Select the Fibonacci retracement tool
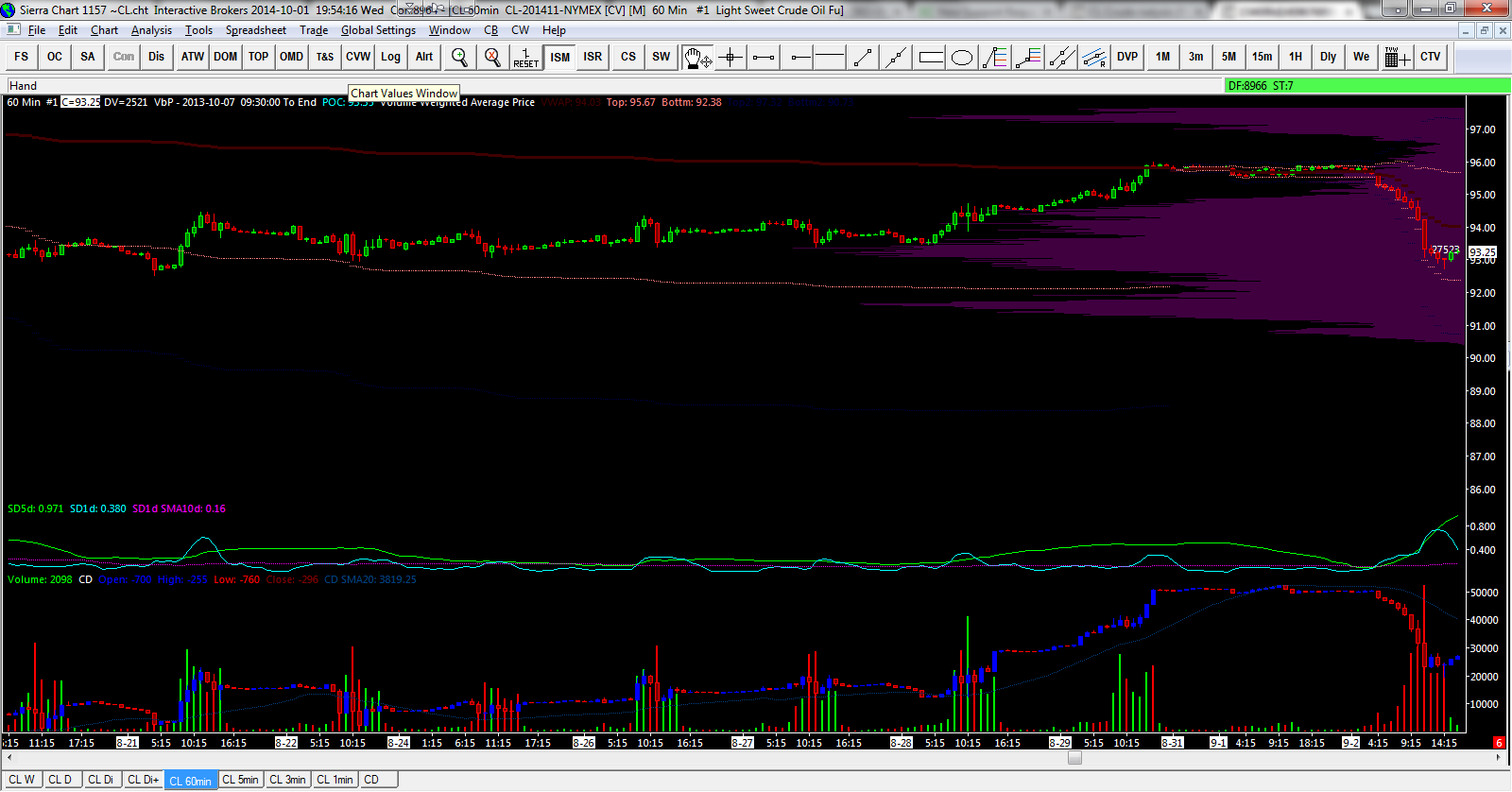Image resolution: width=1512 pixels, height=792 pixels. tap(995, 57)
